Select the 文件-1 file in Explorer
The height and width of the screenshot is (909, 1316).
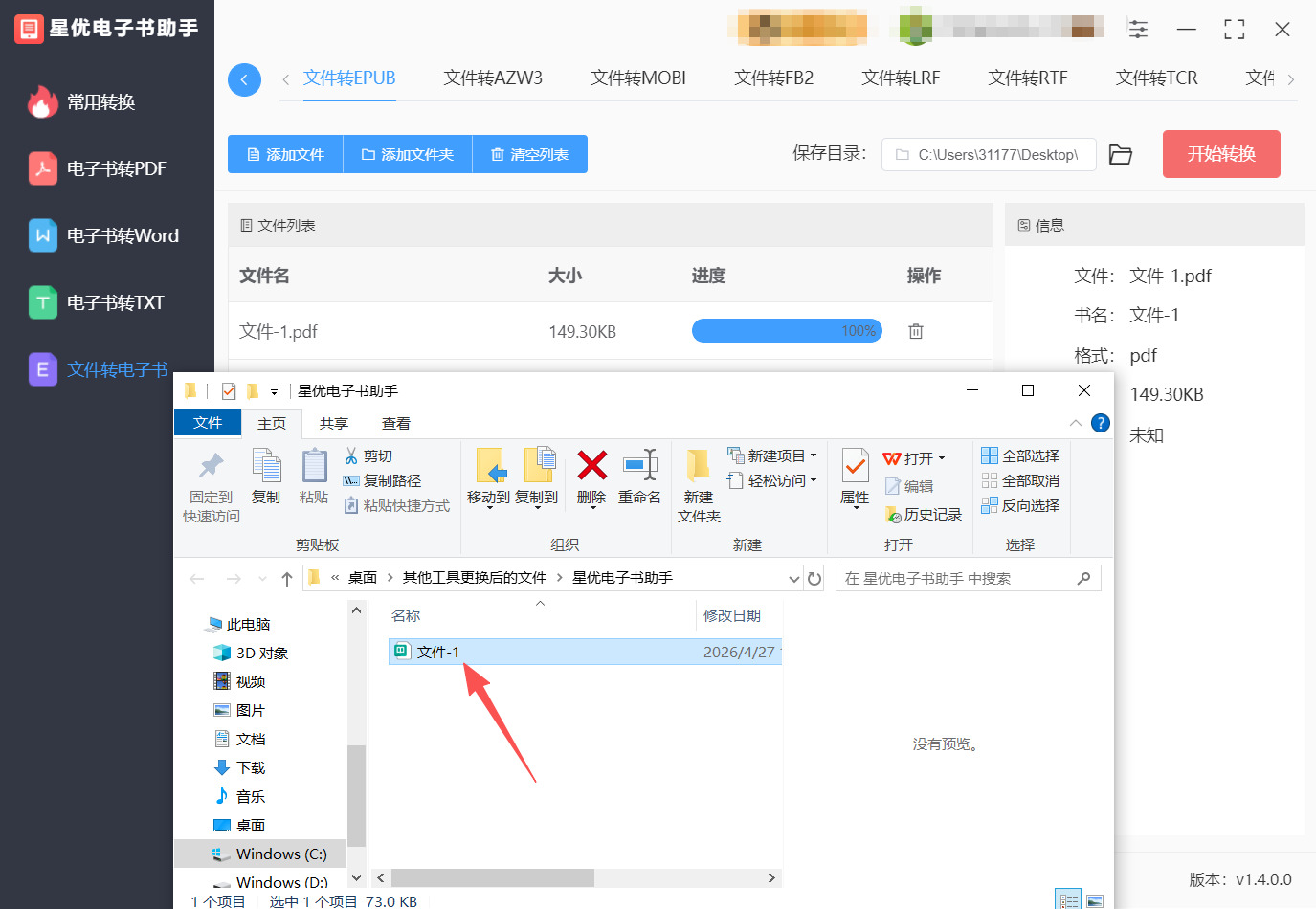(x=586, y=652)
